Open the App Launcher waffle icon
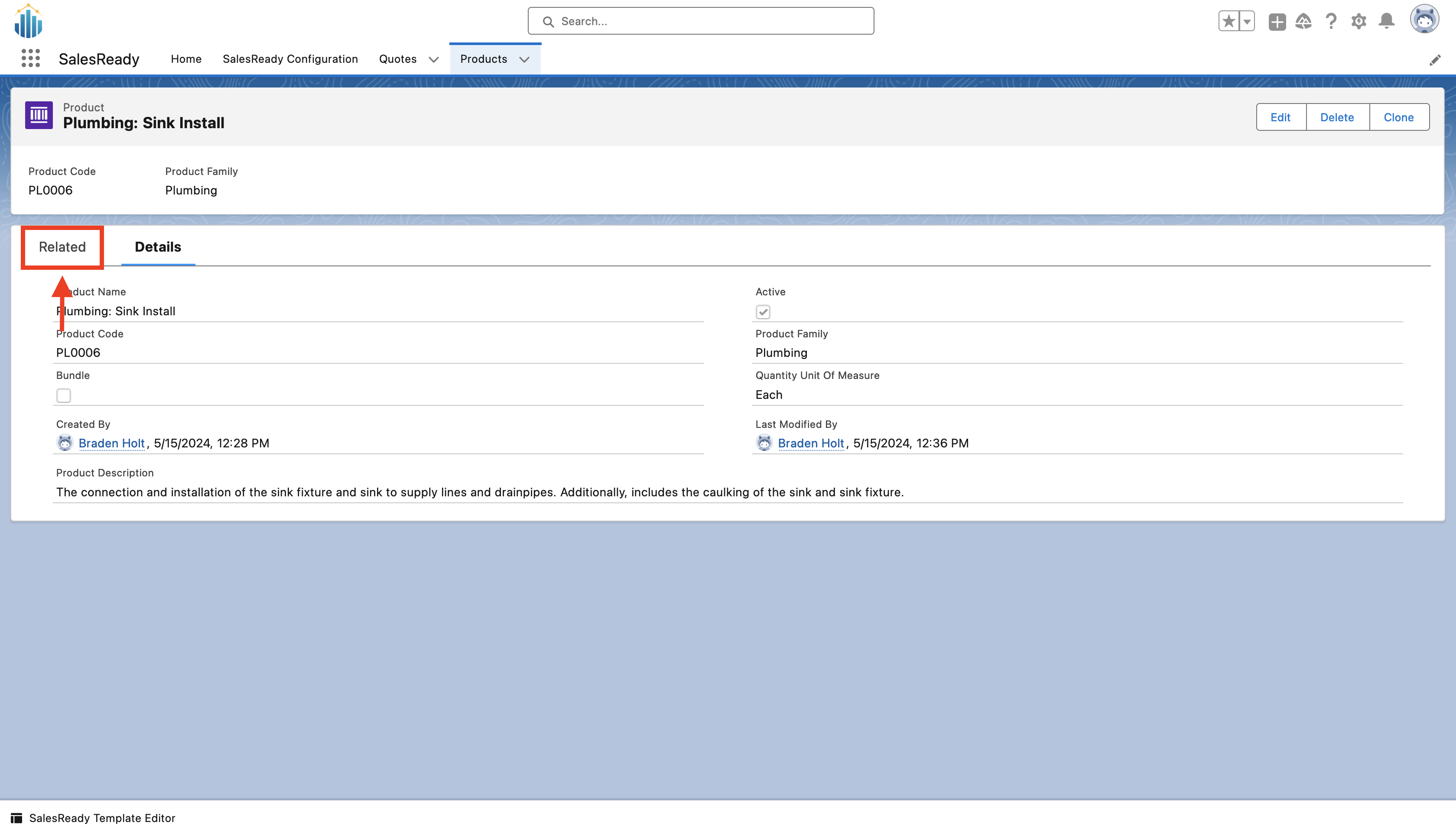 click(x=30, y=57)
